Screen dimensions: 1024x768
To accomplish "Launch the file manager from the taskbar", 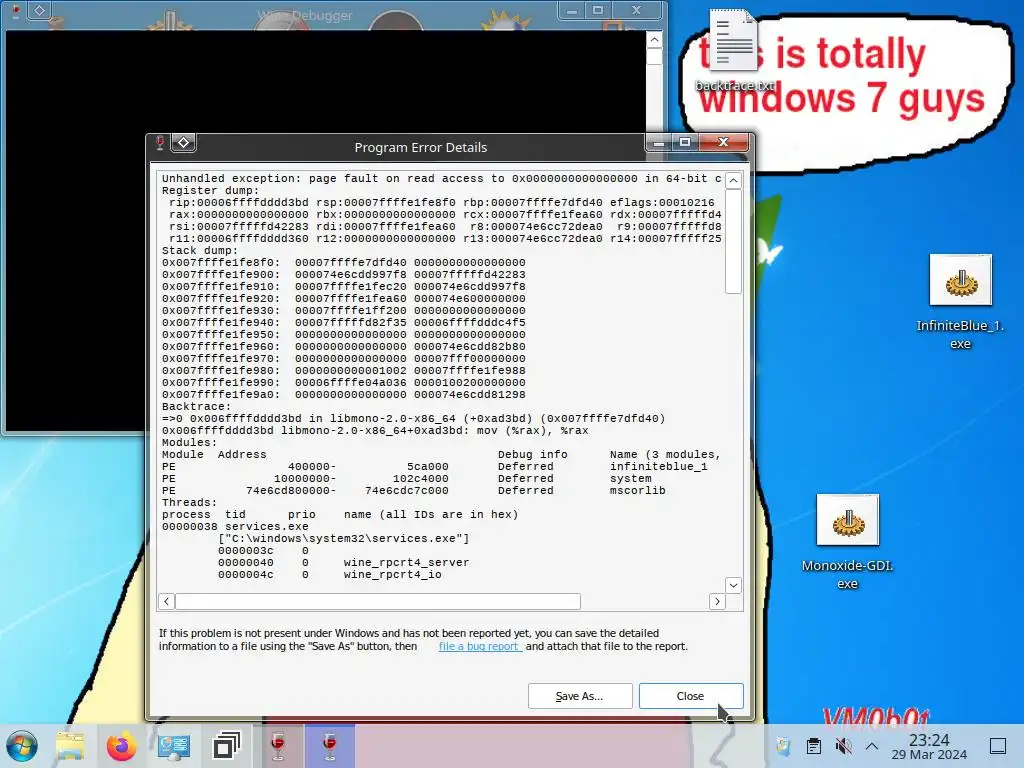I will tap(70, 746).
